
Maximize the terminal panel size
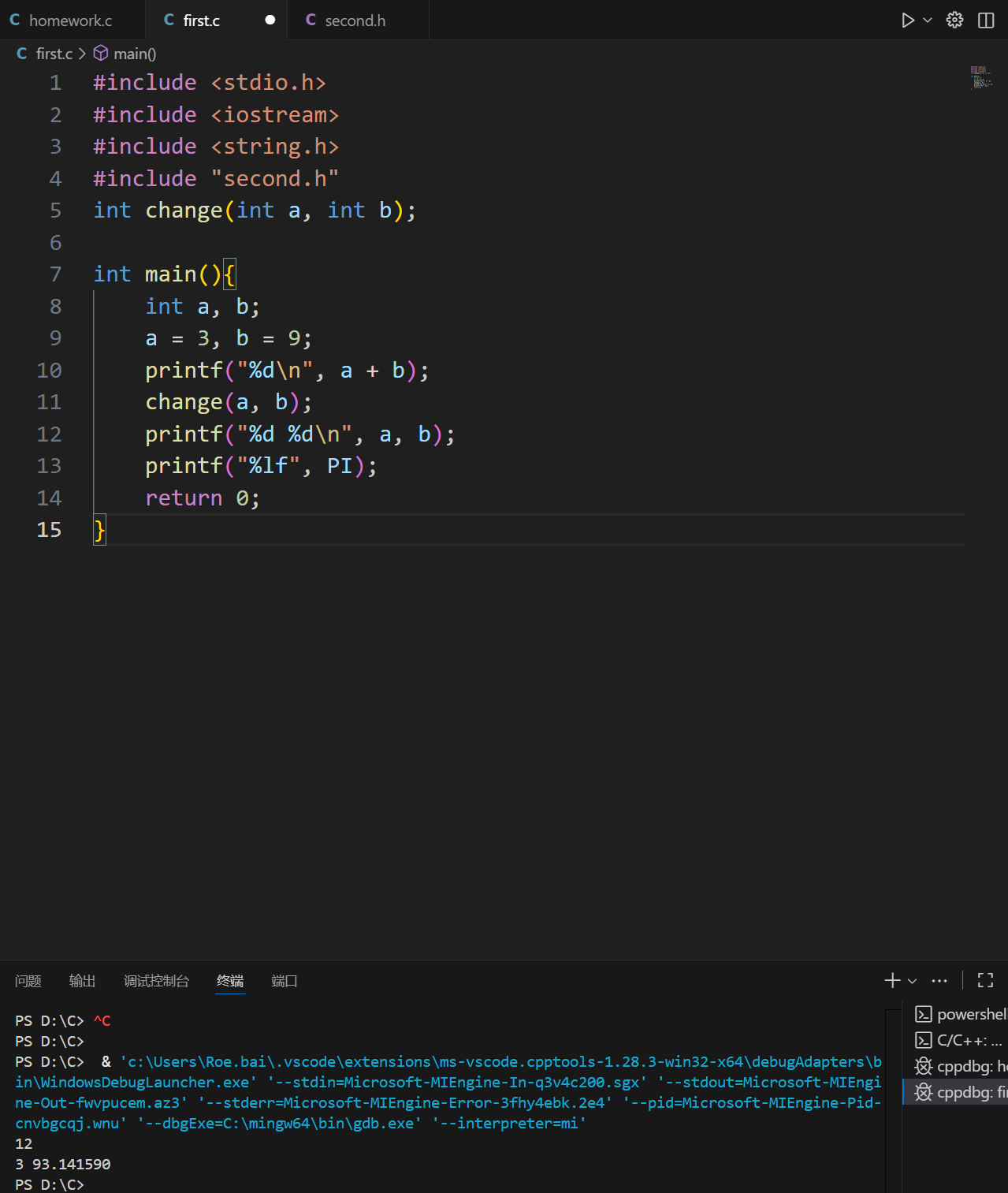[985, 980]
